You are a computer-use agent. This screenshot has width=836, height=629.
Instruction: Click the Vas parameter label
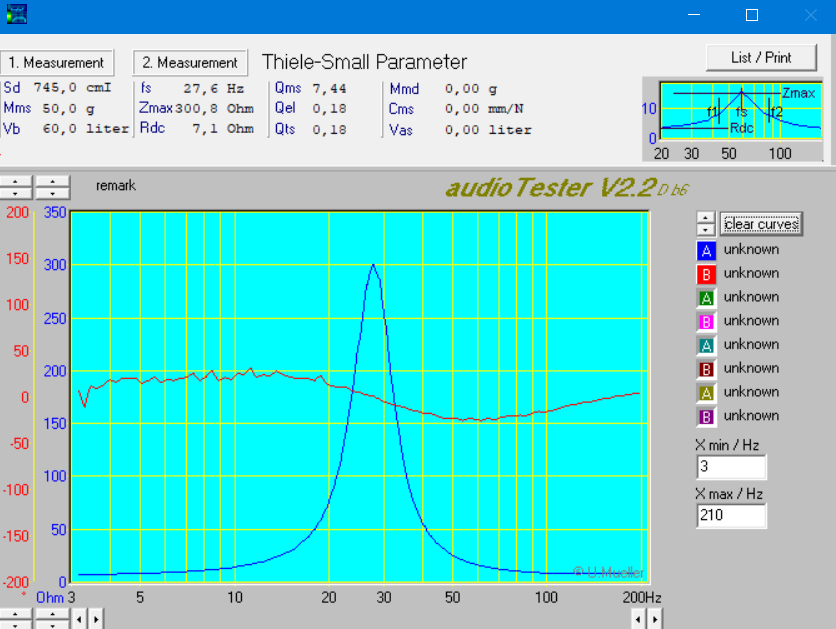(x=401, y=130)
